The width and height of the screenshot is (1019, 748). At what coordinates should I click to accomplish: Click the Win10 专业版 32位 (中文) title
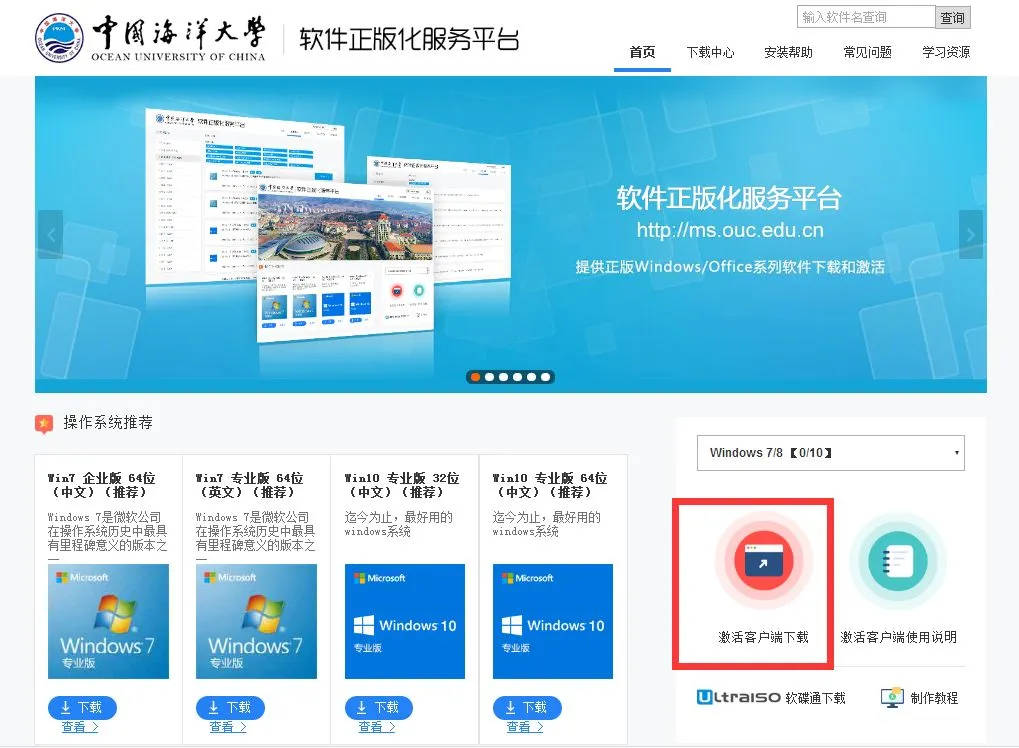click(402, 485)
